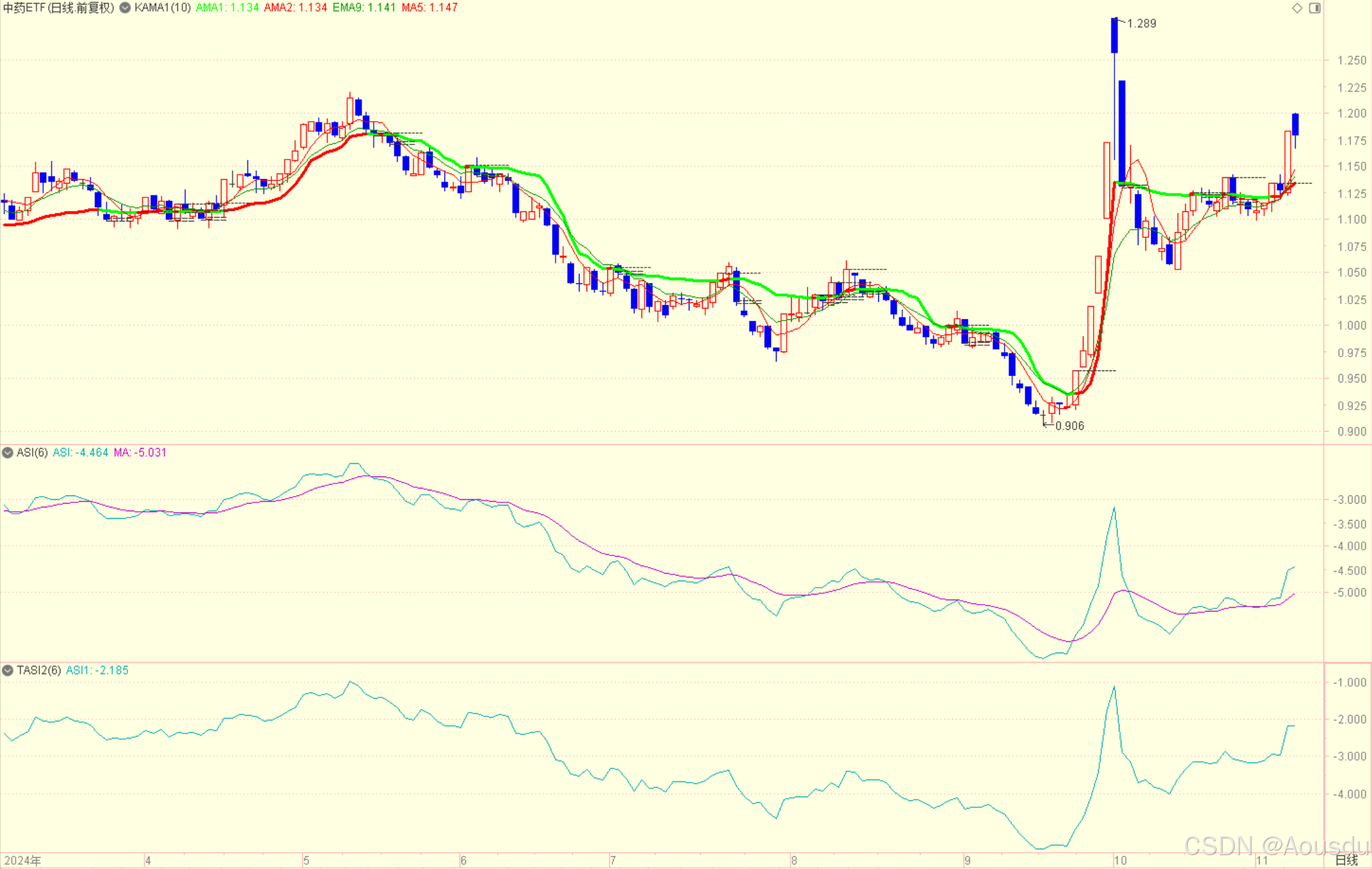Click the TASI2(6) sub-chart name
This screenshot has height=869, width=1372.
pos(39,670)
